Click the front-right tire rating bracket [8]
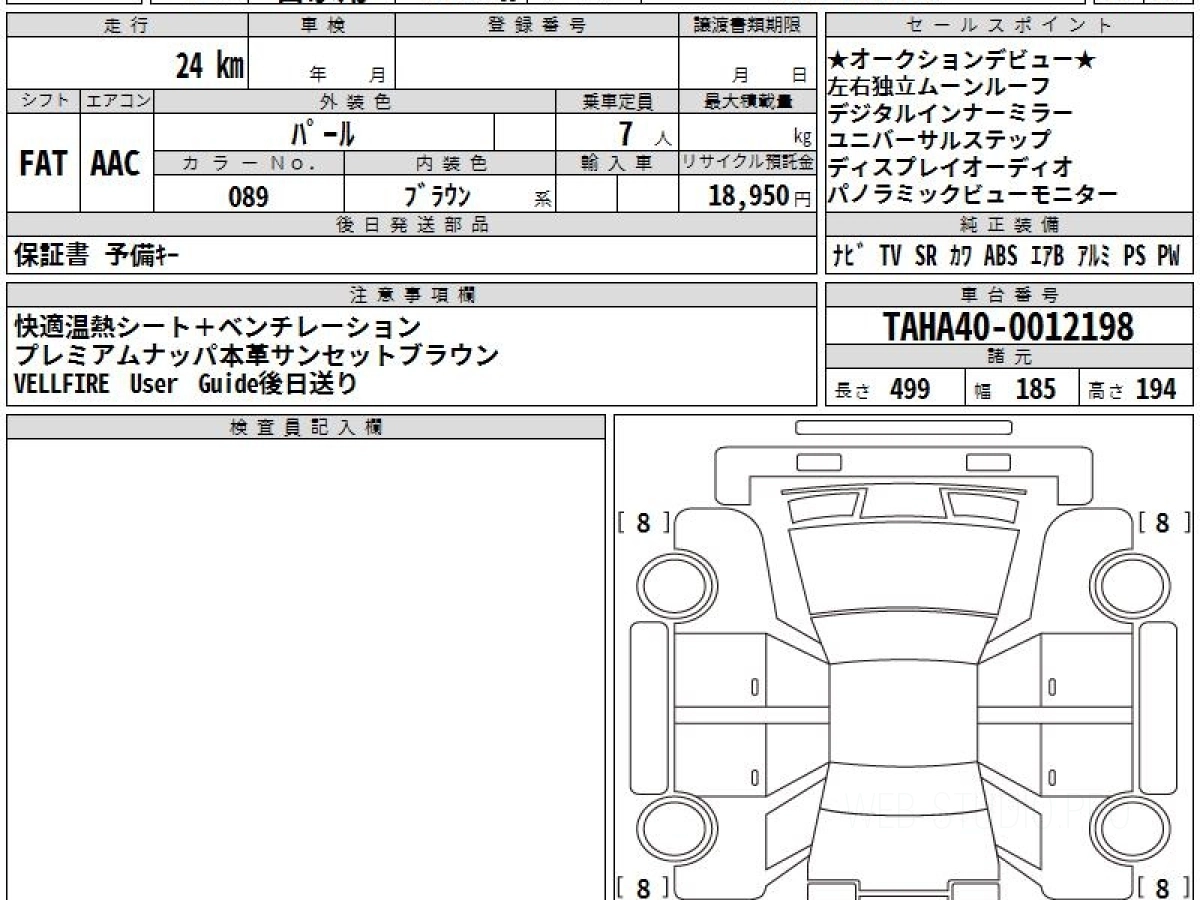 [1162, 523]
